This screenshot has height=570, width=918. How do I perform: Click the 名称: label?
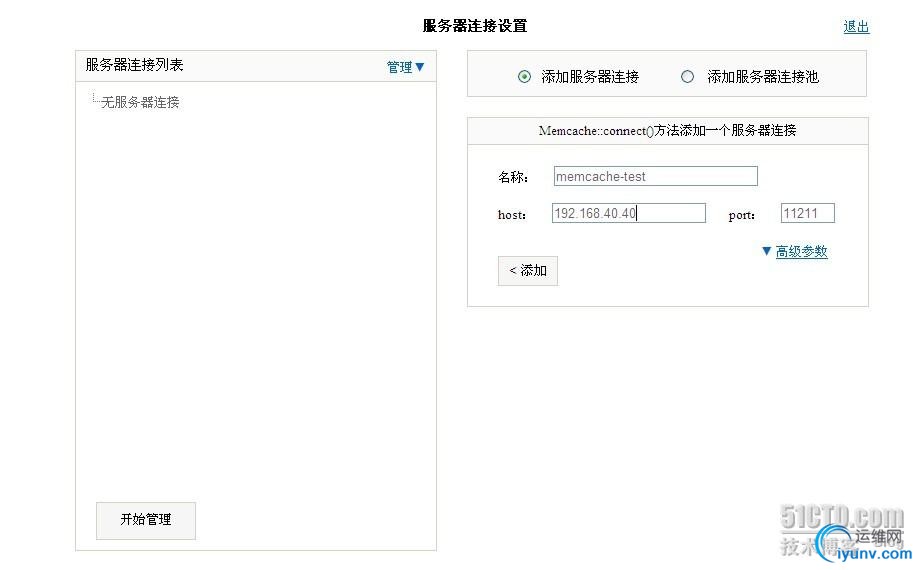(x=513, y=177)
